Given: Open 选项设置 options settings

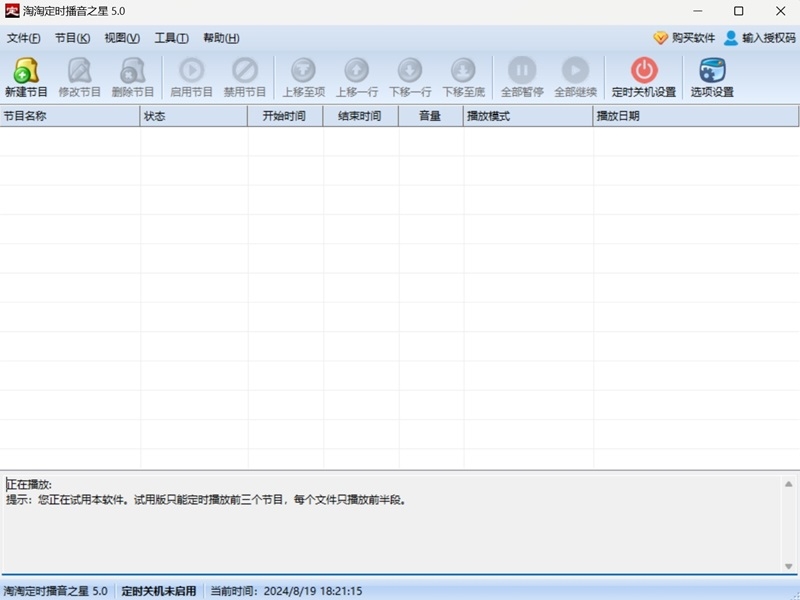Looking at the screenshot, I should [710, 77].
